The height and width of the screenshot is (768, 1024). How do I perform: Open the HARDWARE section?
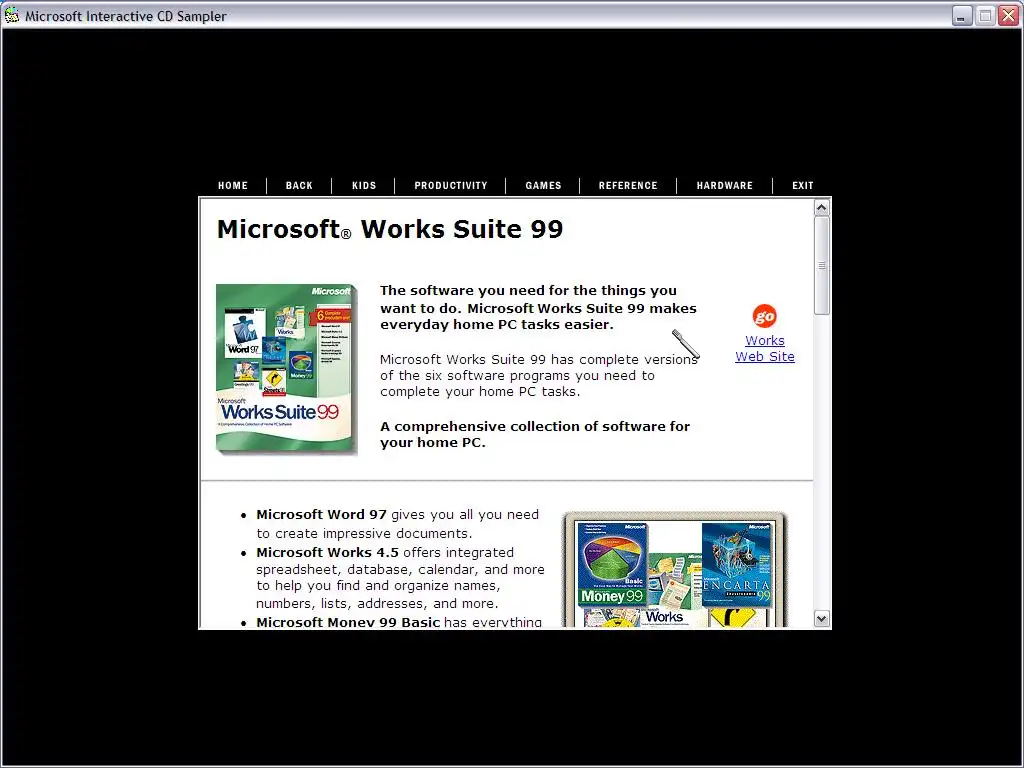coord(725,185)
